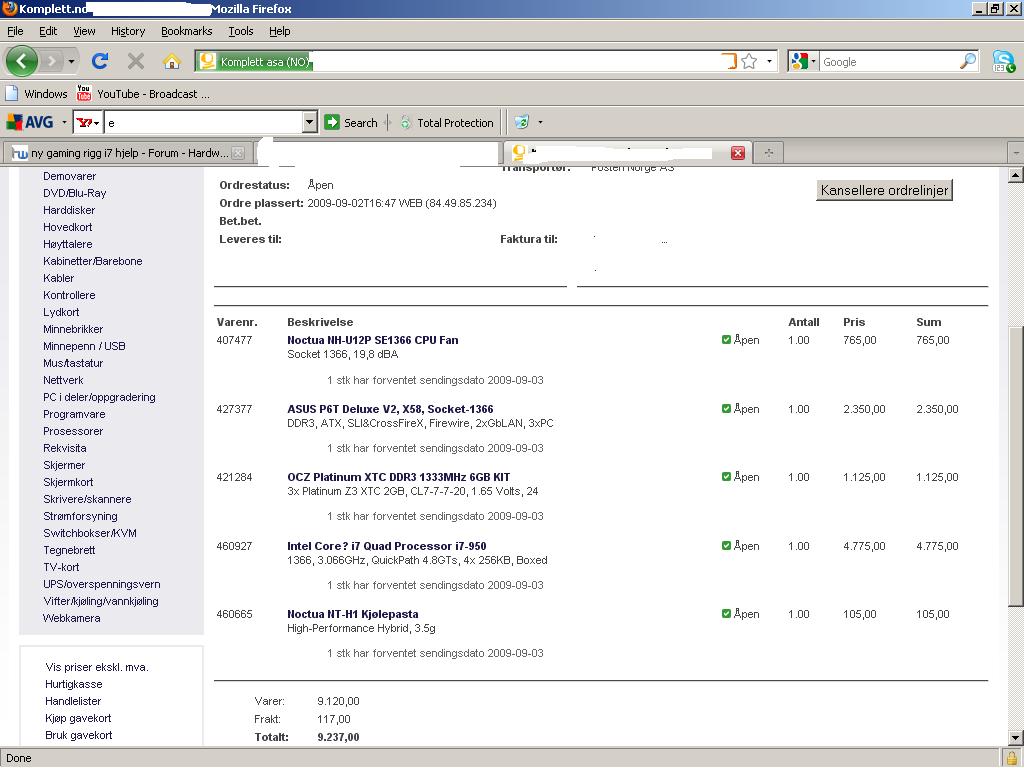Open the Help menu
The height and width of the screenshot is (768, 1024).
pos(280,31)
